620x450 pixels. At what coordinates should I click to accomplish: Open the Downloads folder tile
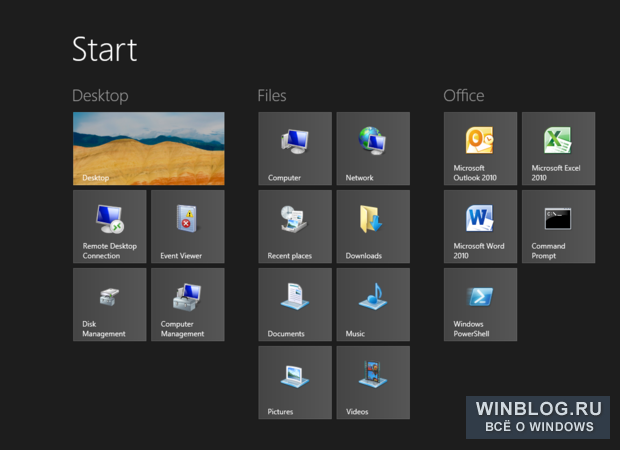373,227
